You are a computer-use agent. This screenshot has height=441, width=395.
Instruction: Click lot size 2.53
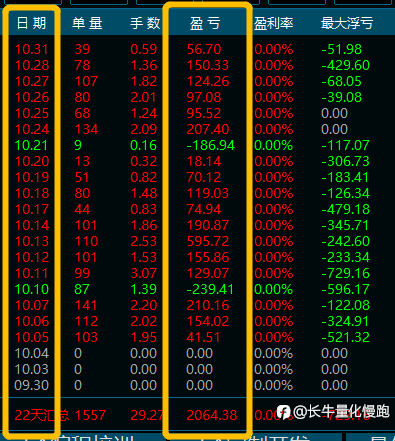coord(144,241)
